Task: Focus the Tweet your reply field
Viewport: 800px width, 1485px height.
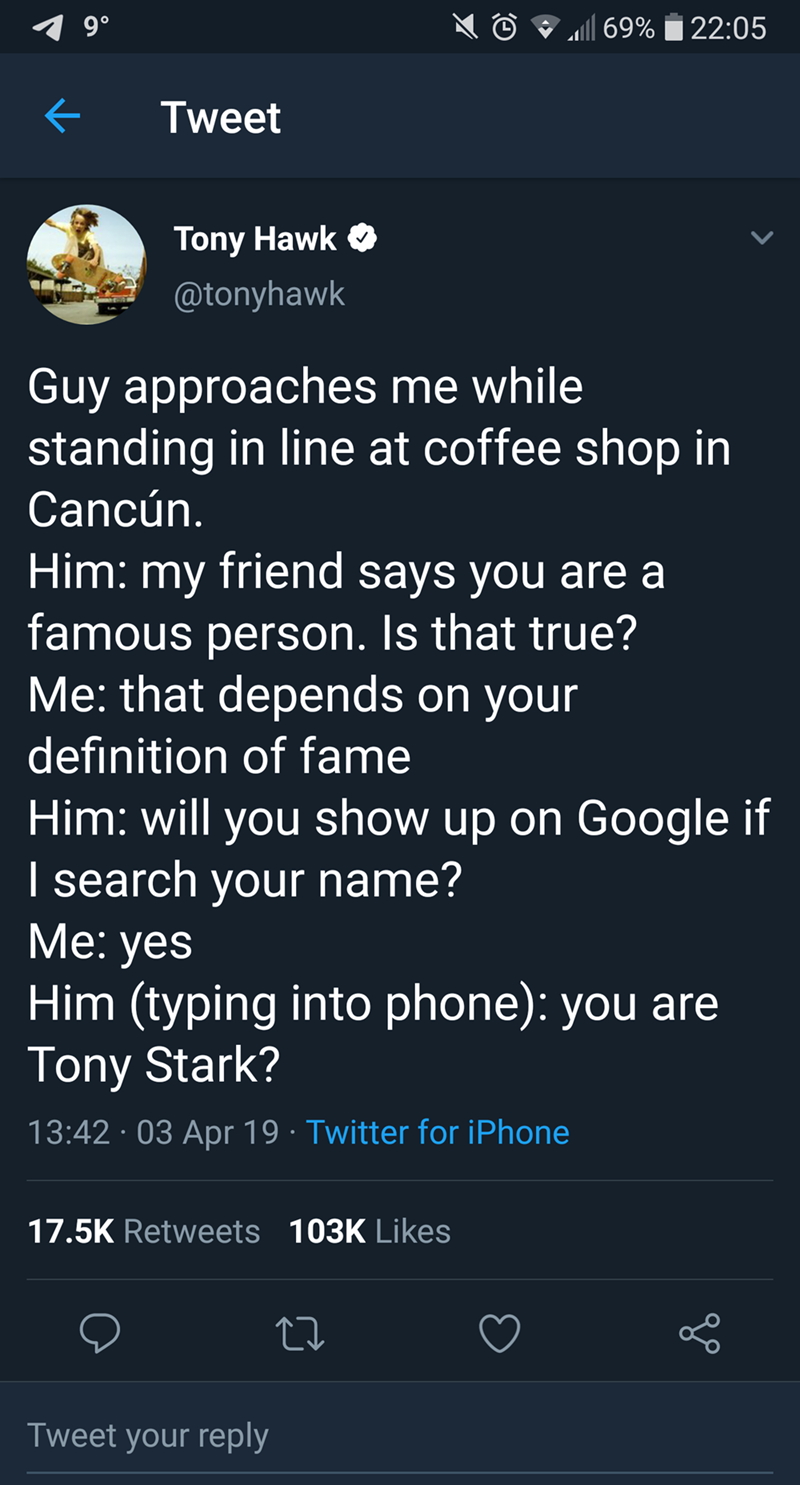Action: pyautogui.click(x=400, y=1436)
